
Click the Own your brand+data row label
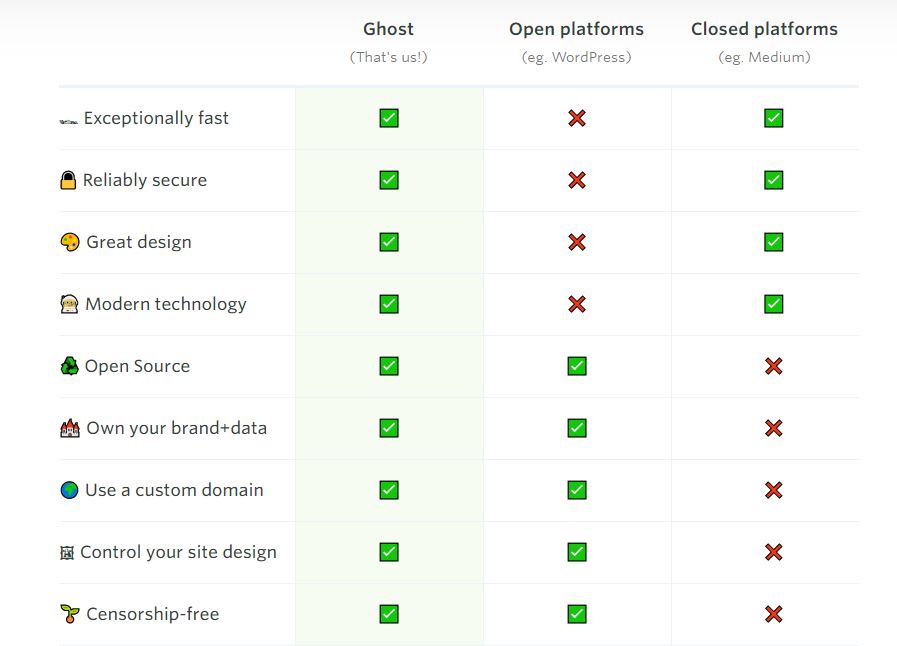pyautogui.click(x=176, y=428)
